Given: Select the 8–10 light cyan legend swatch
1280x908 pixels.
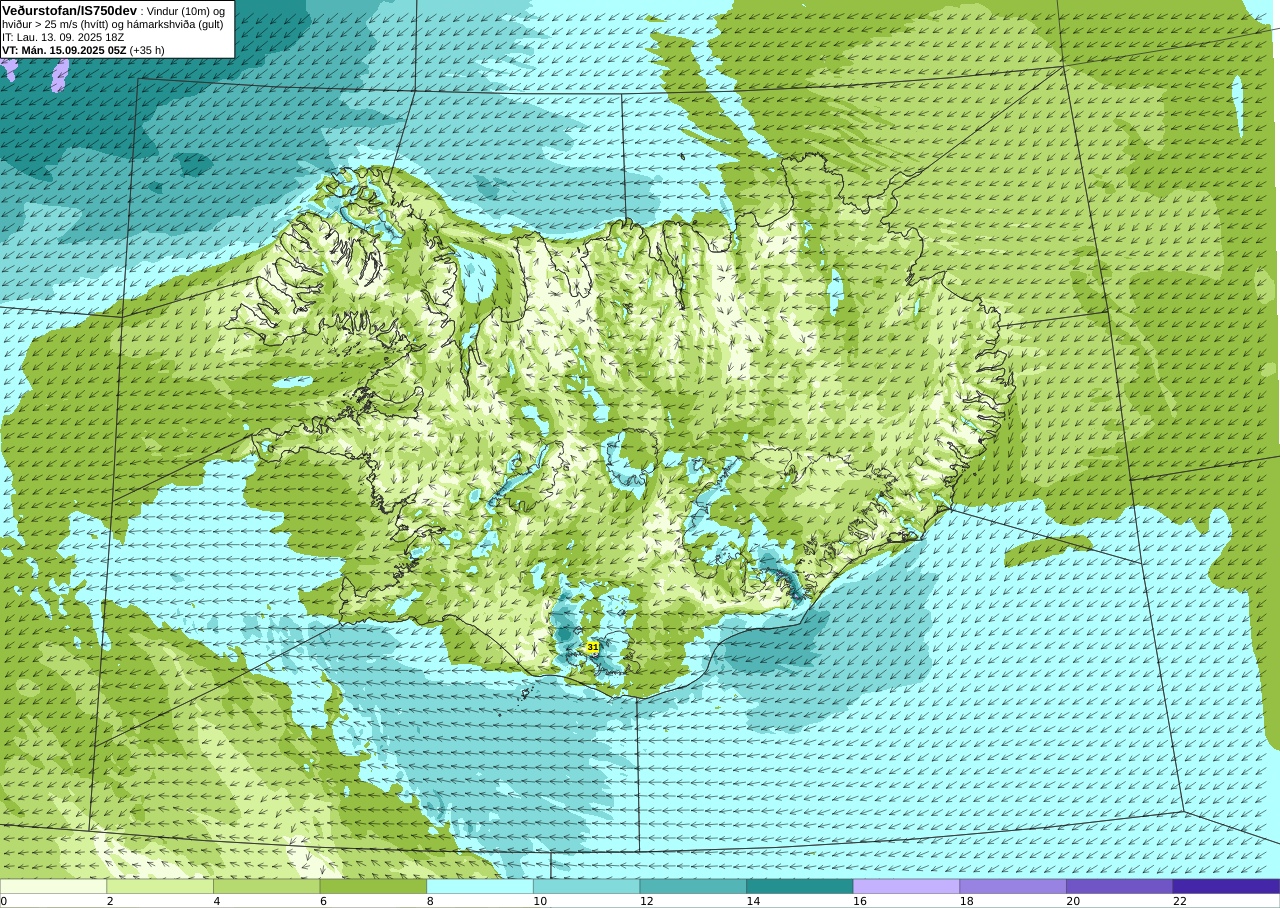Looking at the screenshot, I should (x=480, y=886).
